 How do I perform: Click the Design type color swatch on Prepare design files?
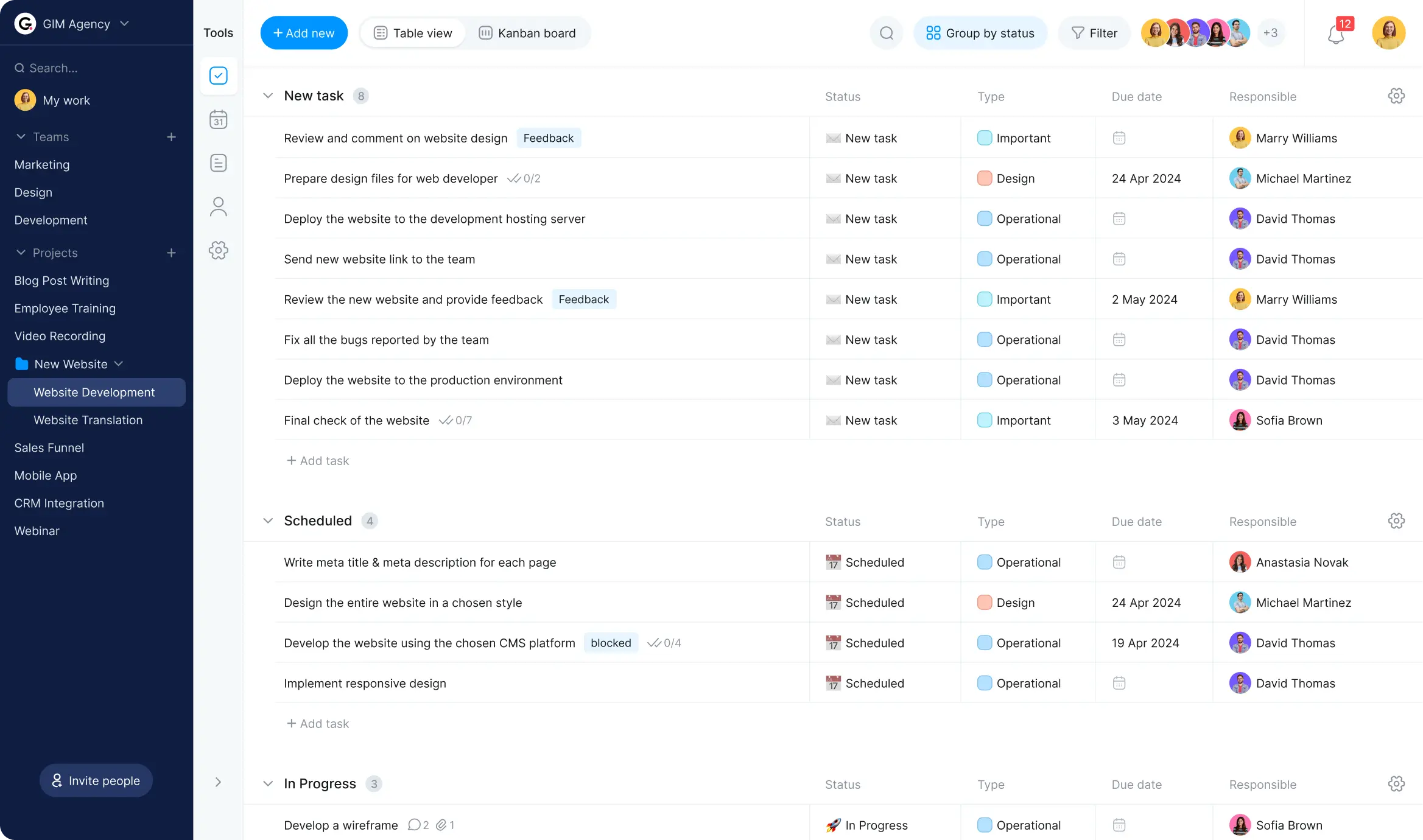(984, 178)
